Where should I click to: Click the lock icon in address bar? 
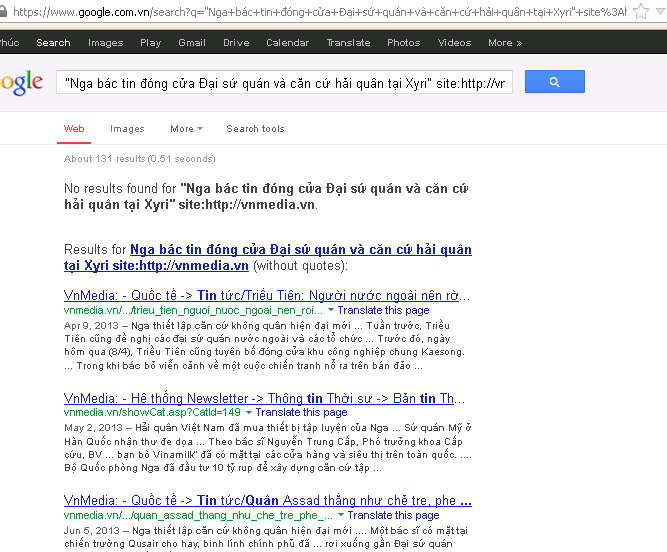coord(3,11)
